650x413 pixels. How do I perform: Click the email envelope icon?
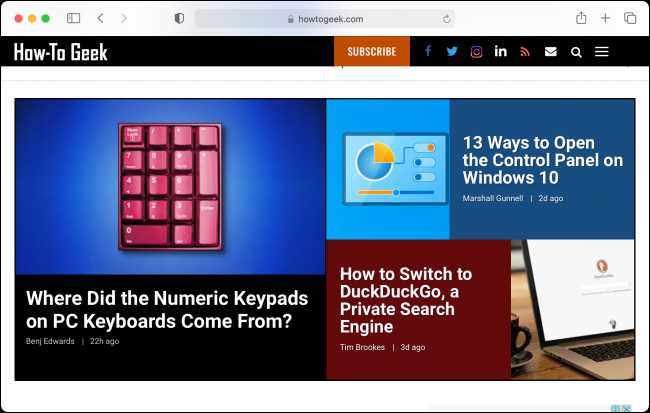coord(551,51)
